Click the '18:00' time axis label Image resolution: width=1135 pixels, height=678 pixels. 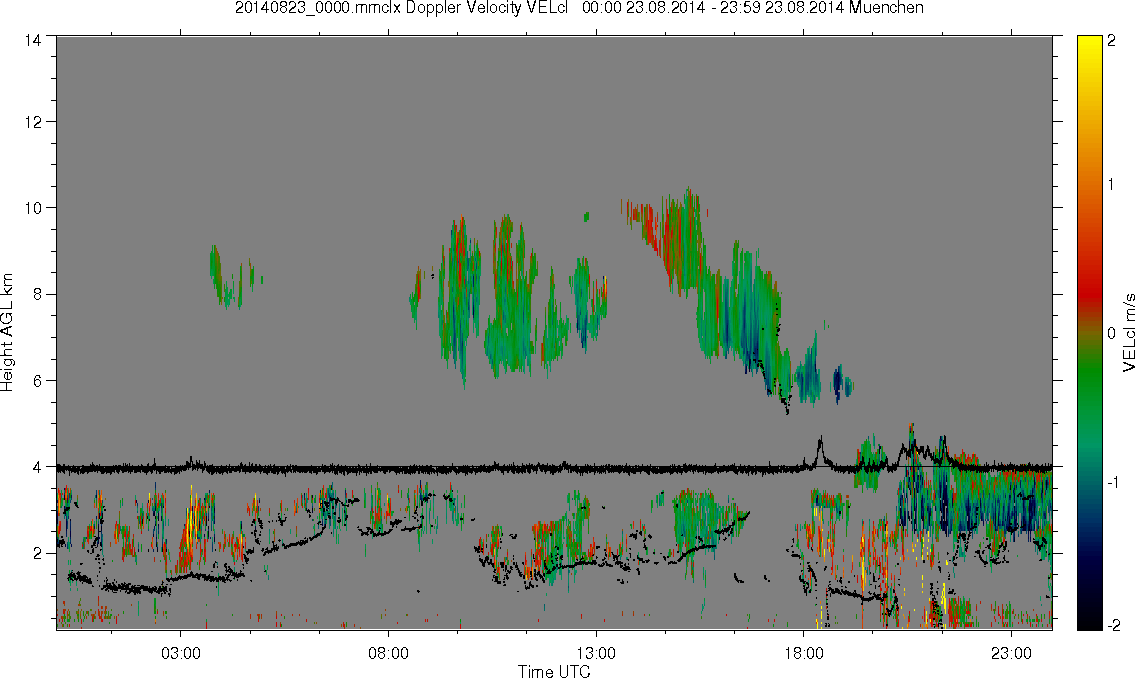(804, 654)
